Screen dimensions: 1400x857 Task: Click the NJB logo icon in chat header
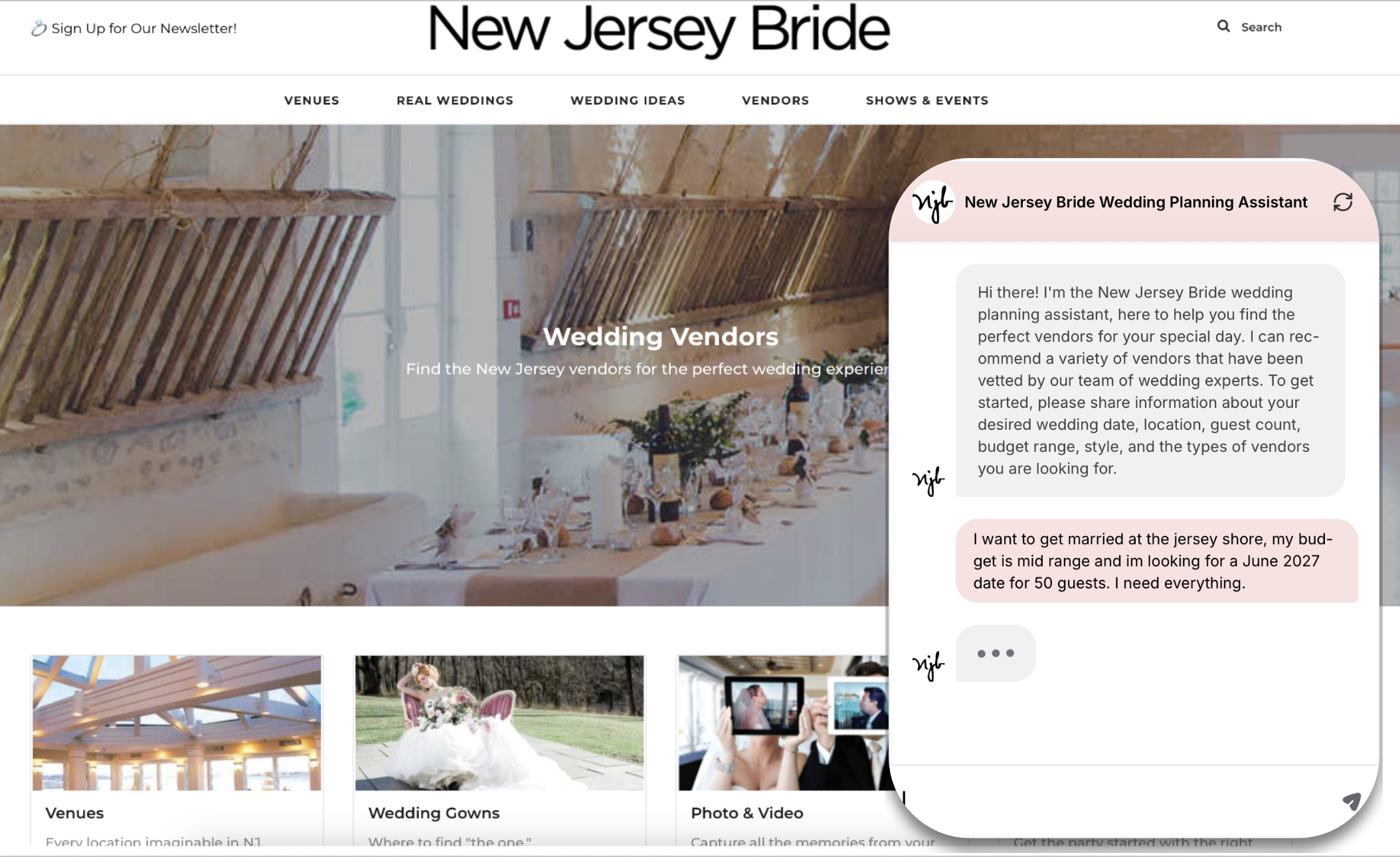tap(931, 203)
